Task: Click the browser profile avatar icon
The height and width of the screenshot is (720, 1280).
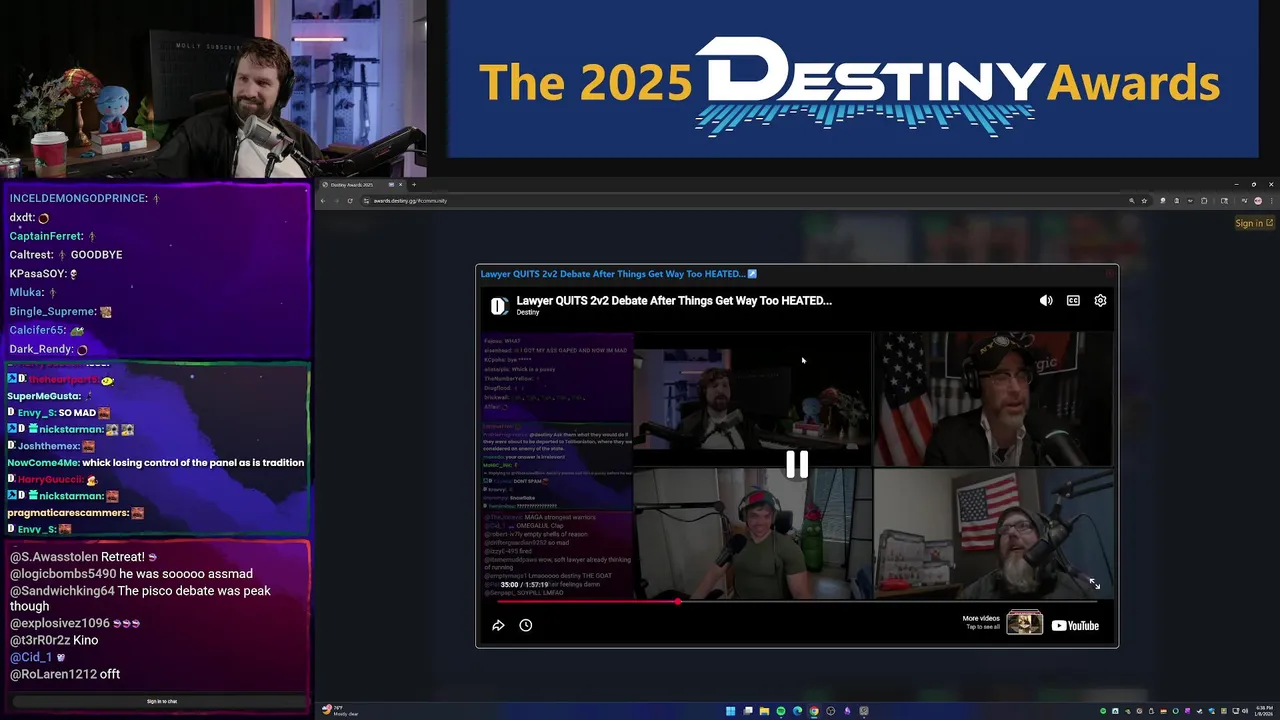Action: [1258, 201]
